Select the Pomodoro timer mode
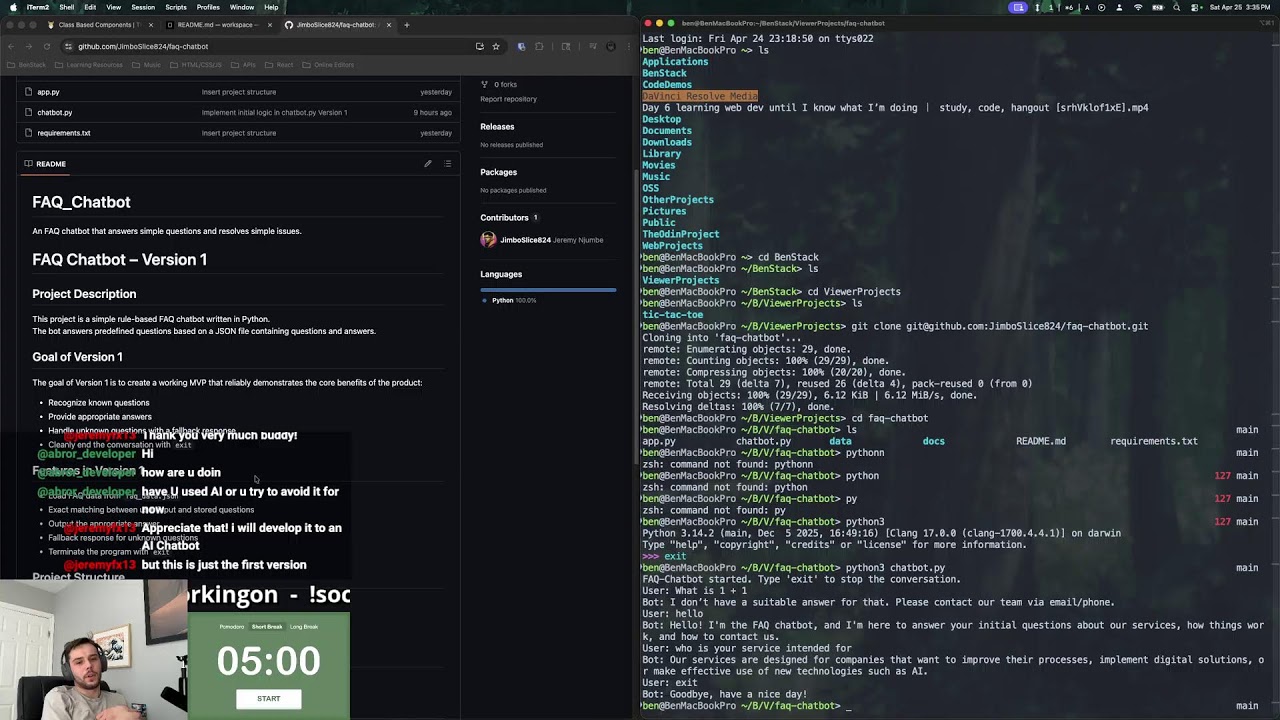The image size is (1280, 720). tap(231, 627)
